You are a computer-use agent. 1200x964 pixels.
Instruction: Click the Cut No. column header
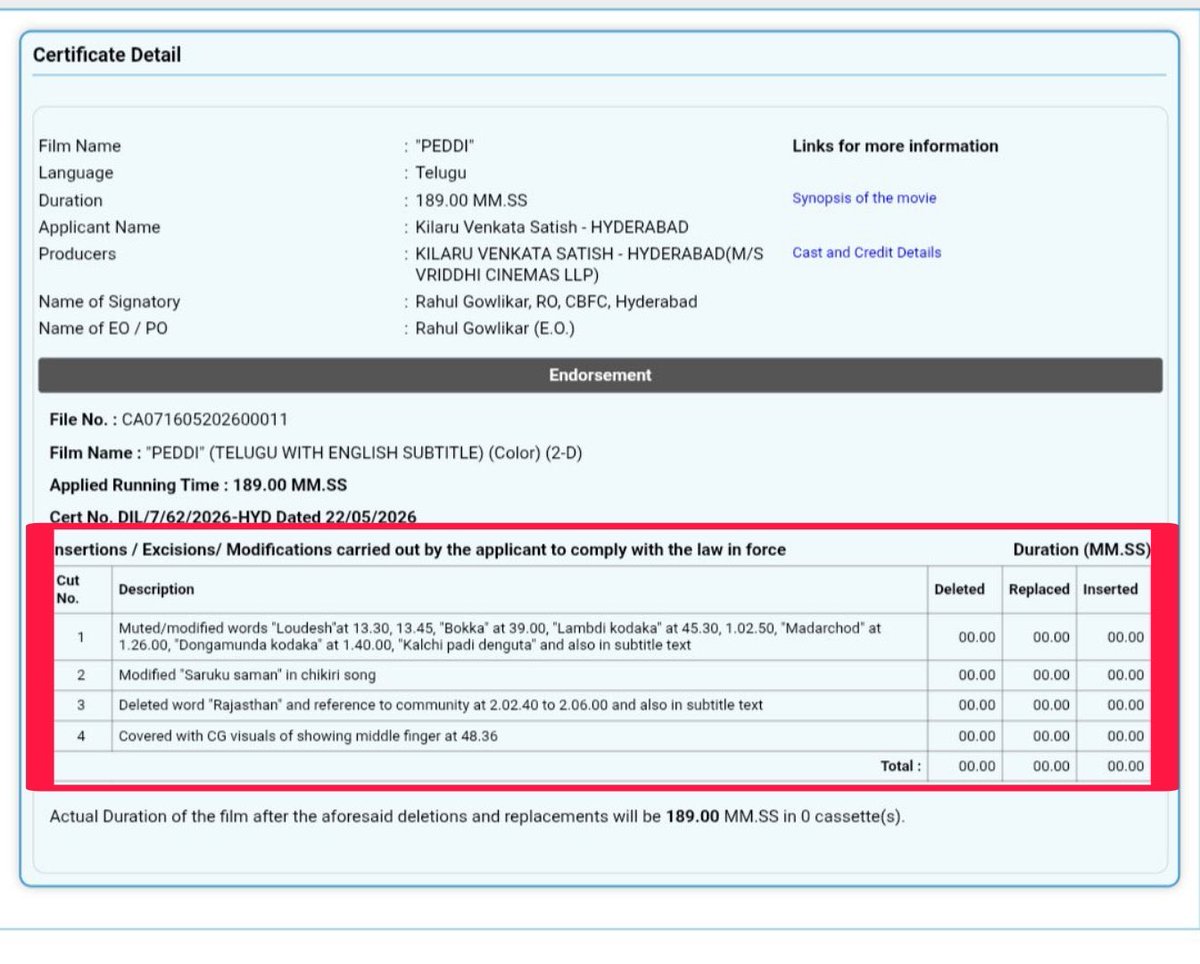pos(68,589)
